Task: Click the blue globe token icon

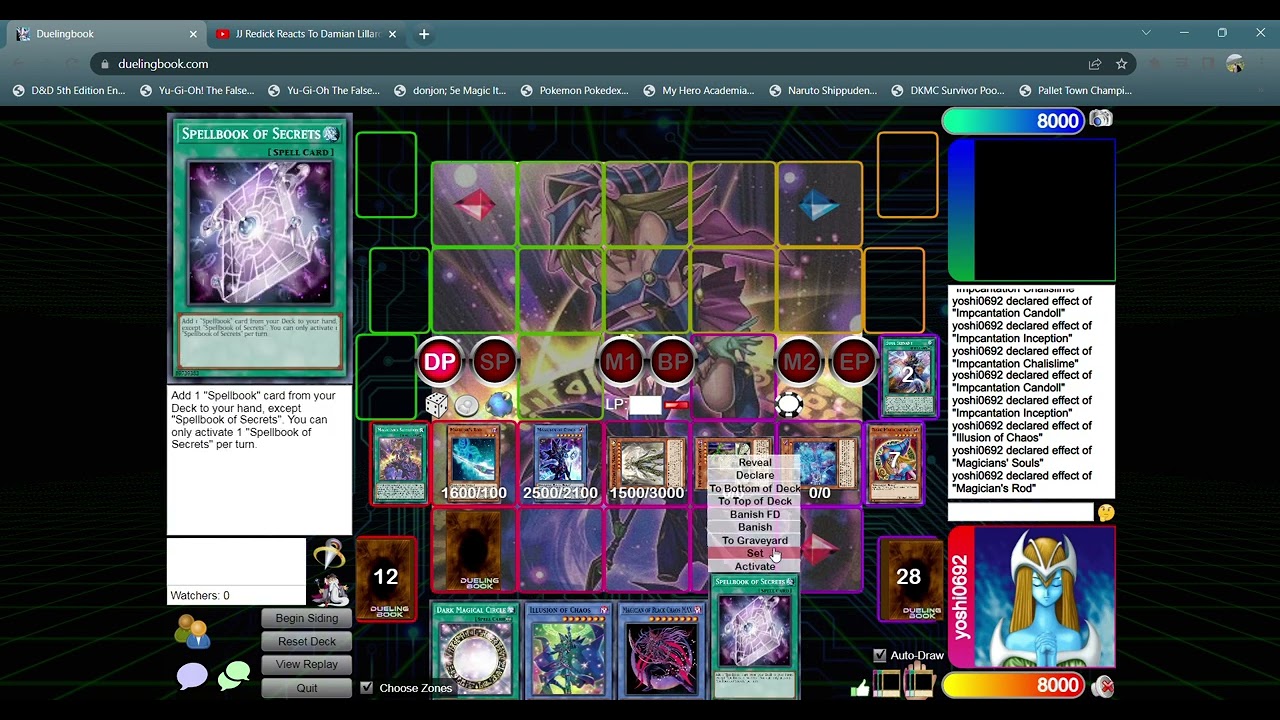Action: (499, 405)
